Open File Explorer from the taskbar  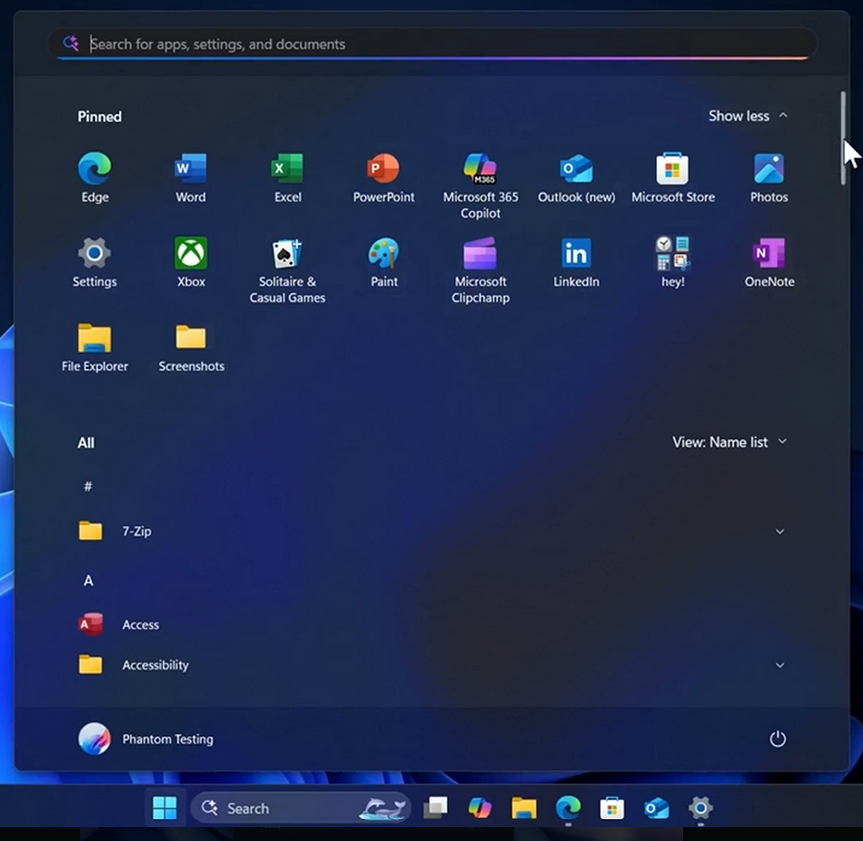(x=524, y=808)
